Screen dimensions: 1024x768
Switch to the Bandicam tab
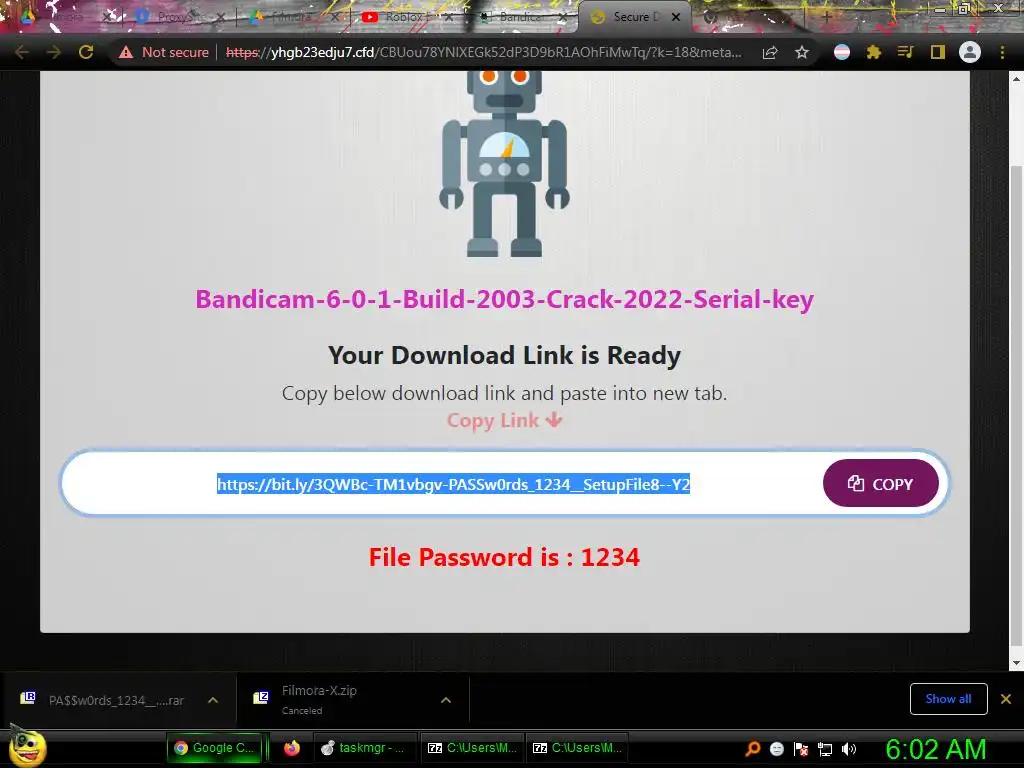(519, 17)
